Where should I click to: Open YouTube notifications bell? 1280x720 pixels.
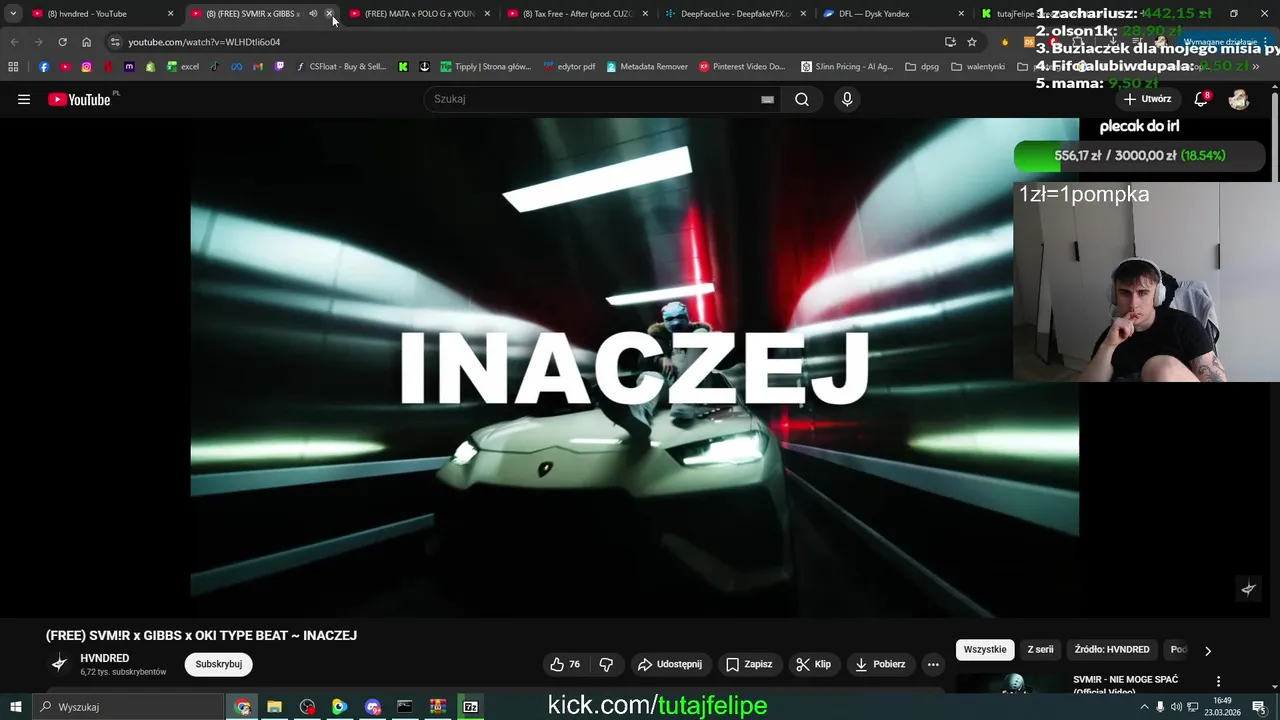pyautogui.click(x=1202, y=99)
